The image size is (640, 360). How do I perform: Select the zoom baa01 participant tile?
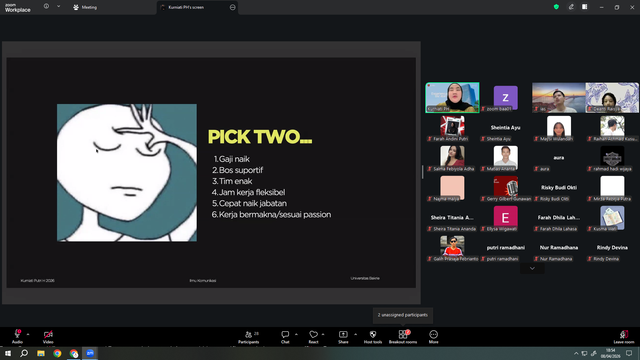pyautogui.click(x=505, y=98)
